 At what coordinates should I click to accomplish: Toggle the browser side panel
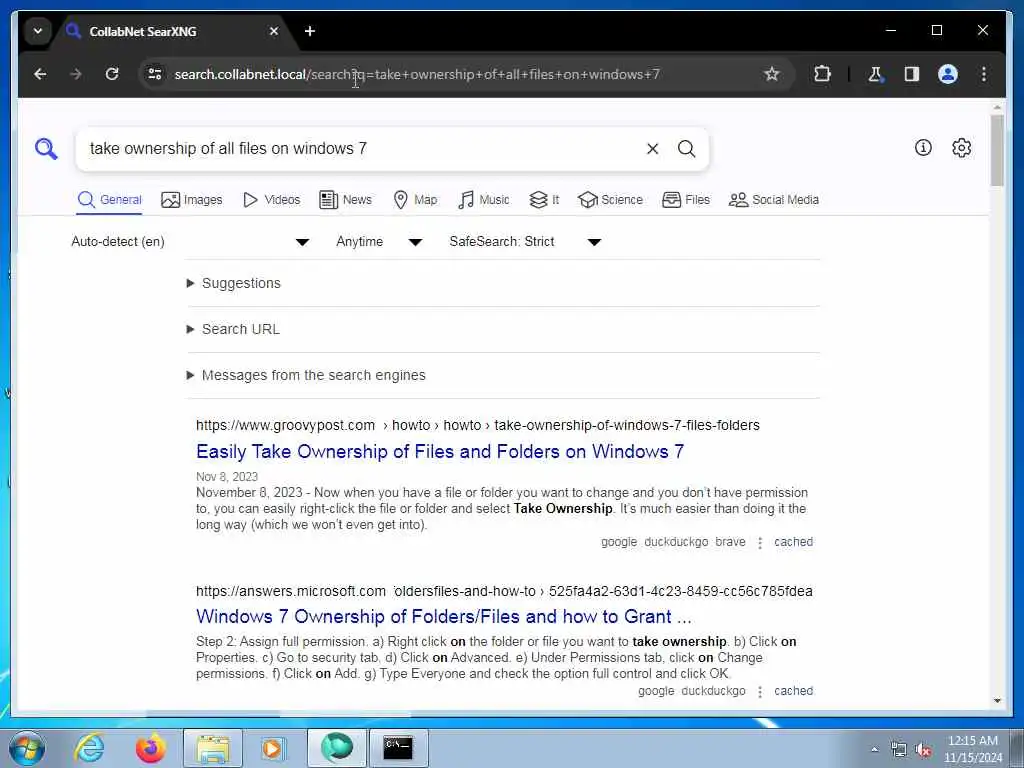912,74
